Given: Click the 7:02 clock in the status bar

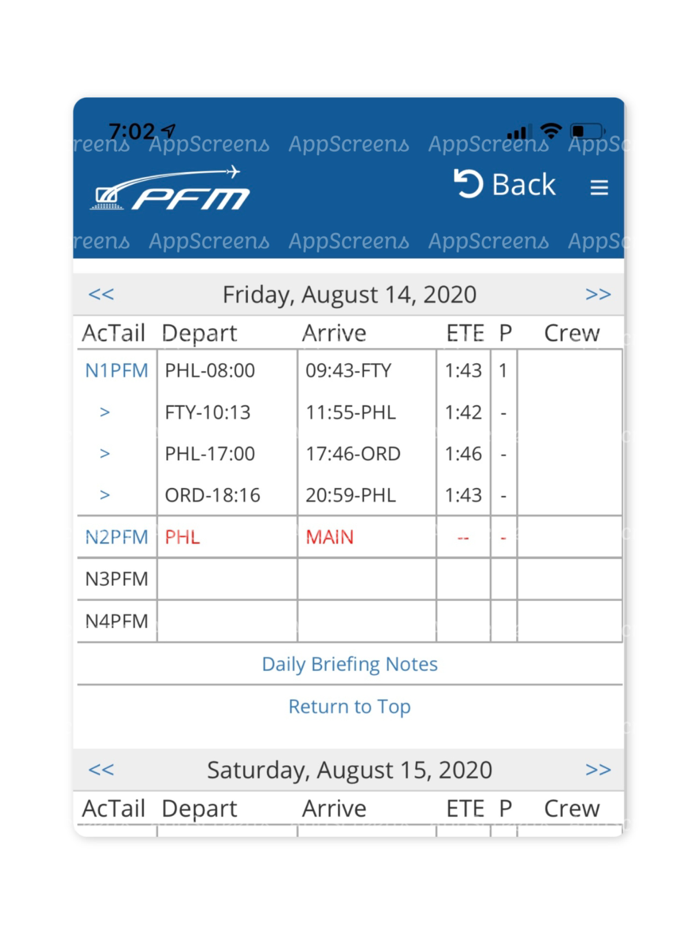Looking at the screenshot, I should (x=130, y=131).
